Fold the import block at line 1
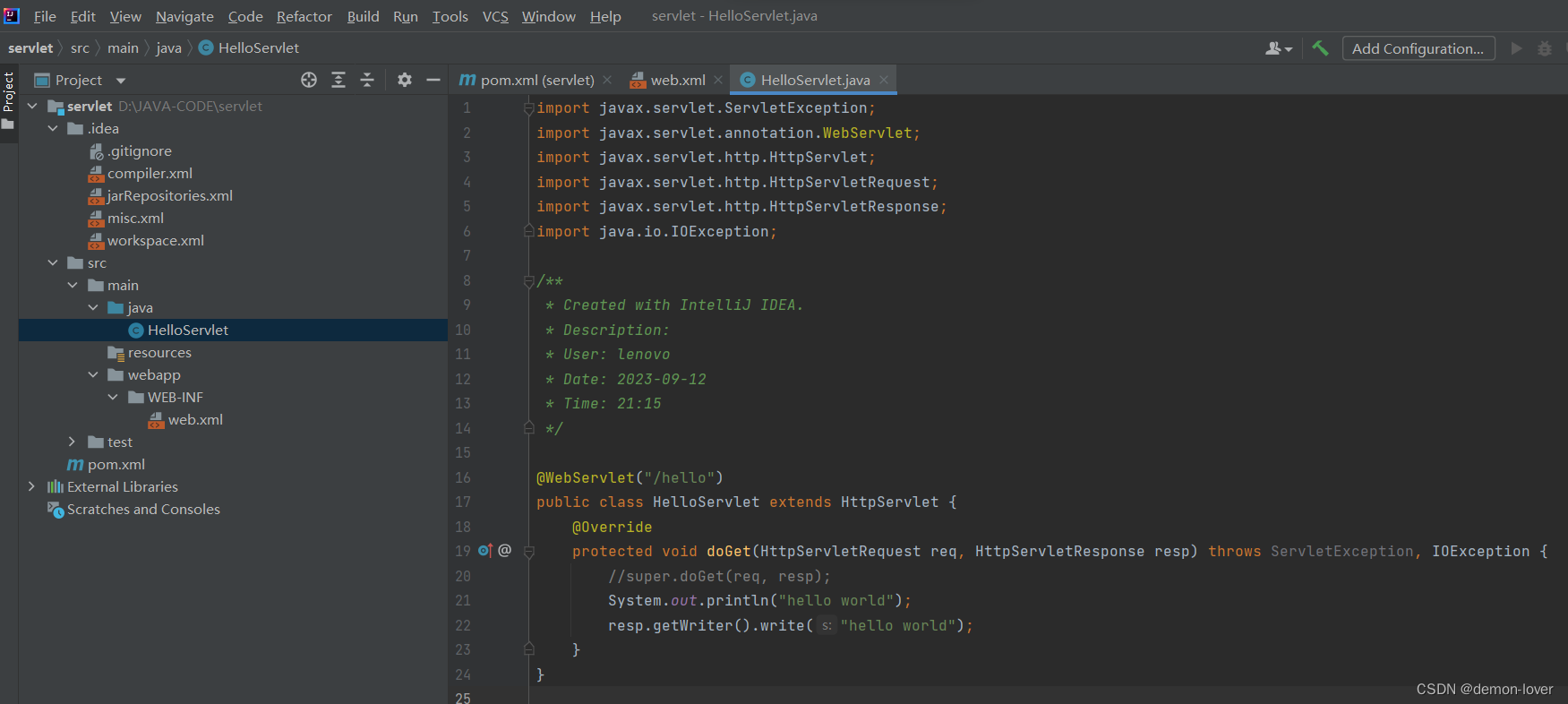This screenshot has width=1568, height=704. pos(528,108)
